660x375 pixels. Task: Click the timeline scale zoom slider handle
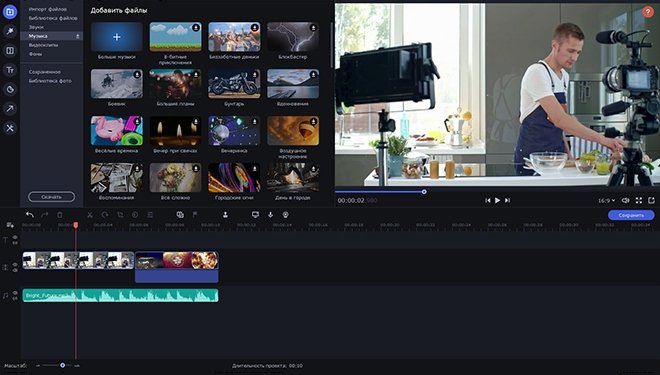pyautogui.click(x=62, y=365)
